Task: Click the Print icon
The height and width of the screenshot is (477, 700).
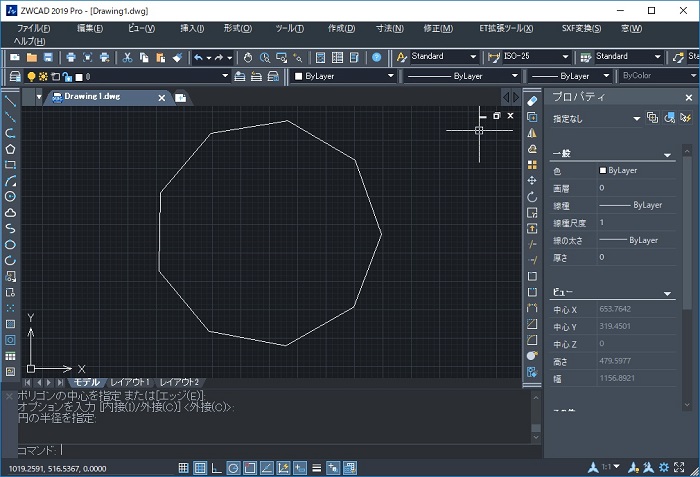Action: pyautogui.click(x=71, y=58)
